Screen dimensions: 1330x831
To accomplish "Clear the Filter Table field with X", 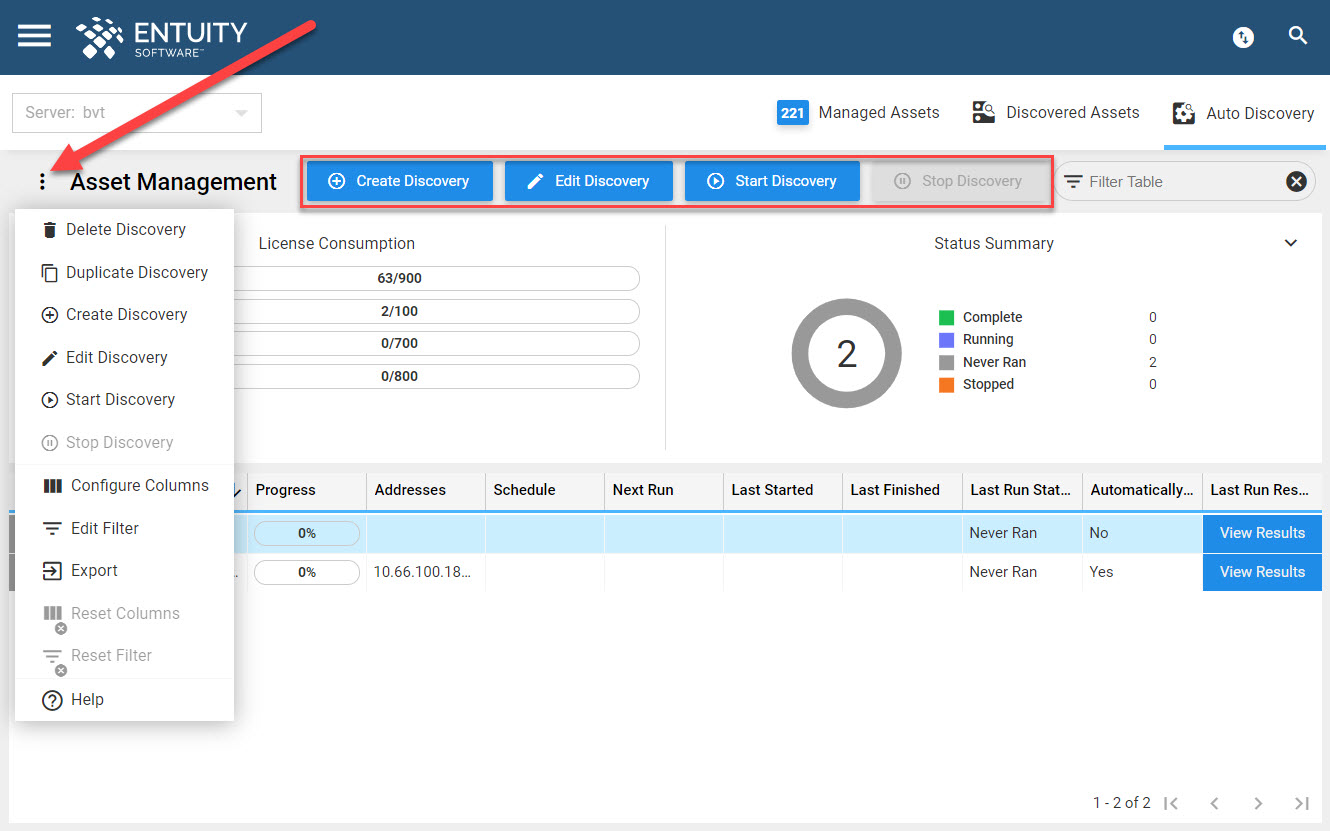I will pyautogui.click(x=1296, y=181).
